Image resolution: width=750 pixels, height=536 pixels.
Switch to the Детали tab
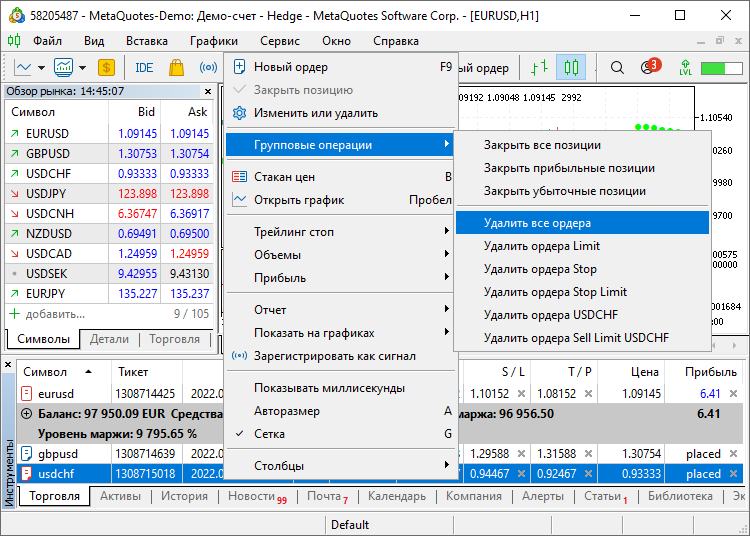(x=110, y=339)
